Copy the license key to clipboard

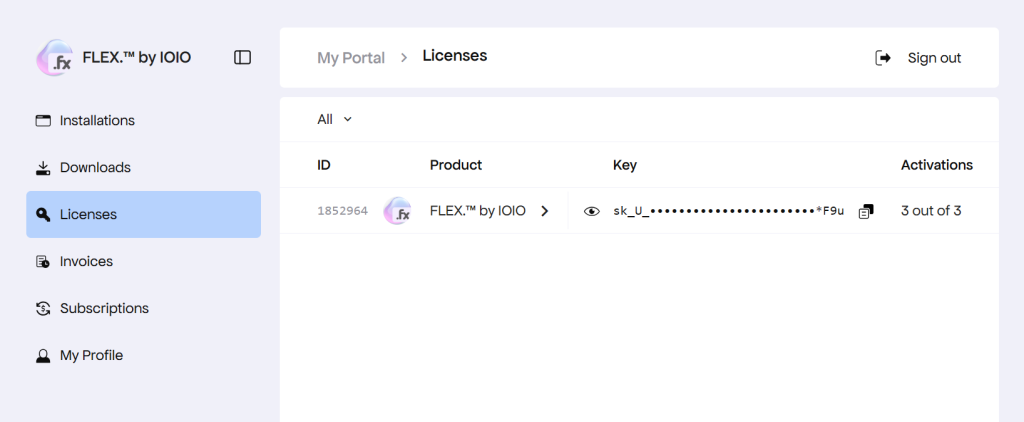coord(866,211)
